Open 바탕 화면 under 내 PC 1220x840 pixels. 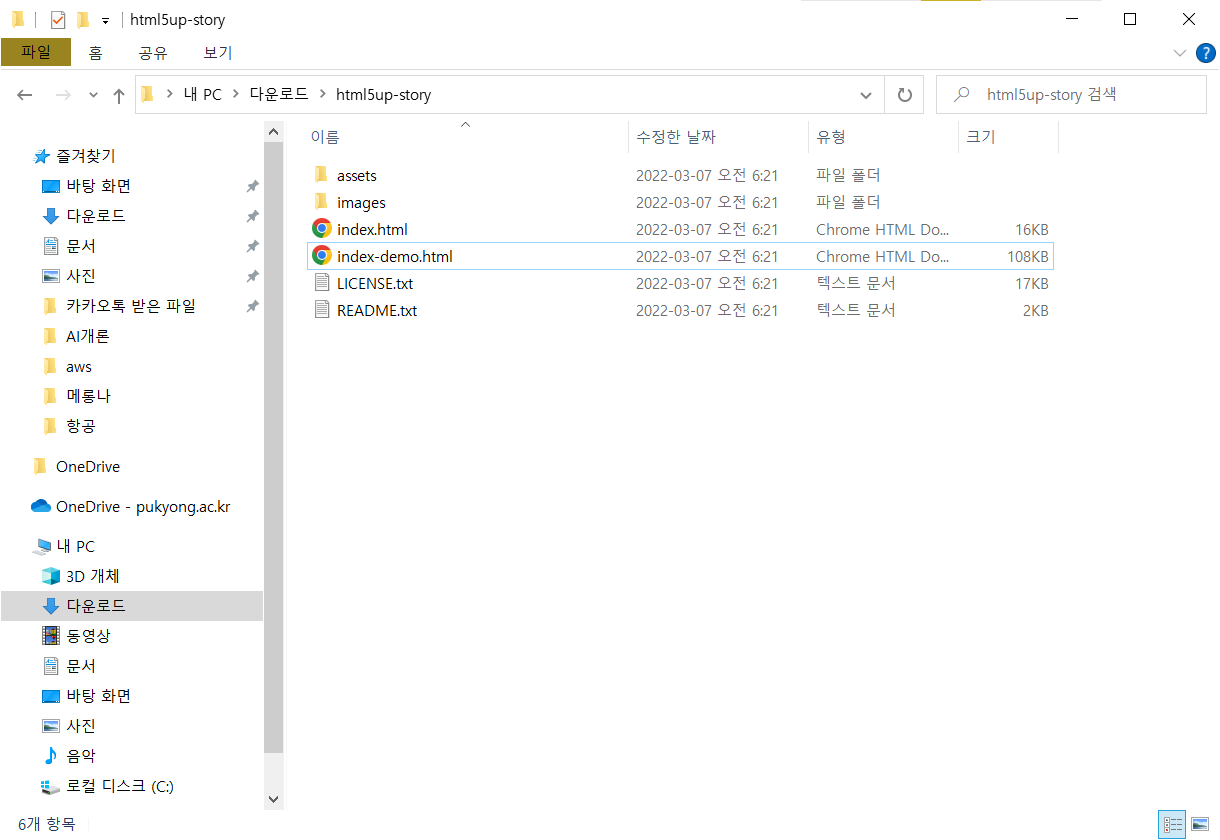99,696
